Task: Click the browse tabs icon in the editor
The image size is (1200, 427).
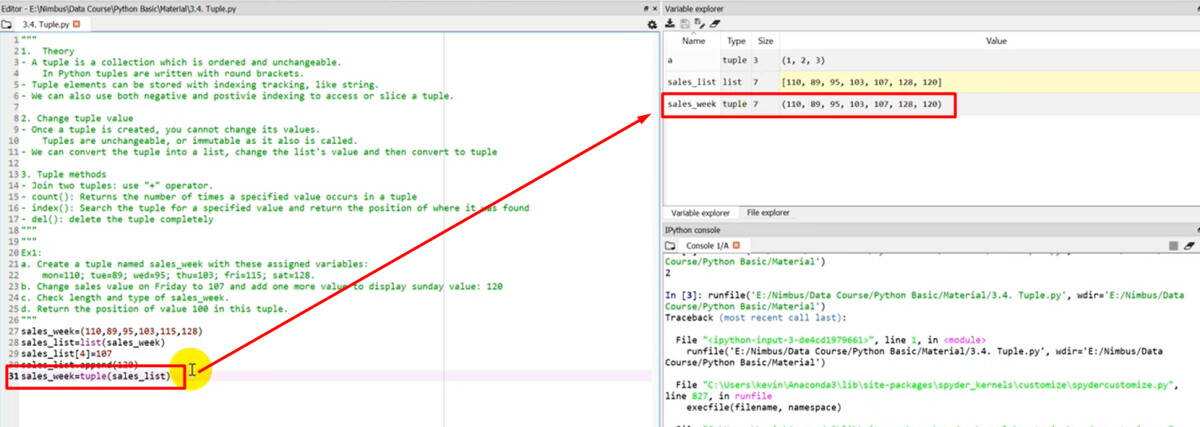Action: [9, 23]
